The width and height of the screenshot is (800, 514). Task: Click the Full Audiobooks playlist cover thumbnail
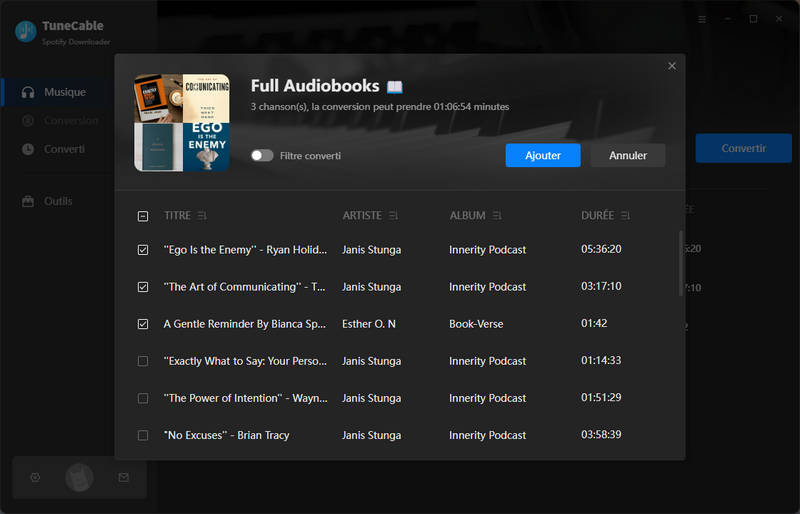coord(182,123)
